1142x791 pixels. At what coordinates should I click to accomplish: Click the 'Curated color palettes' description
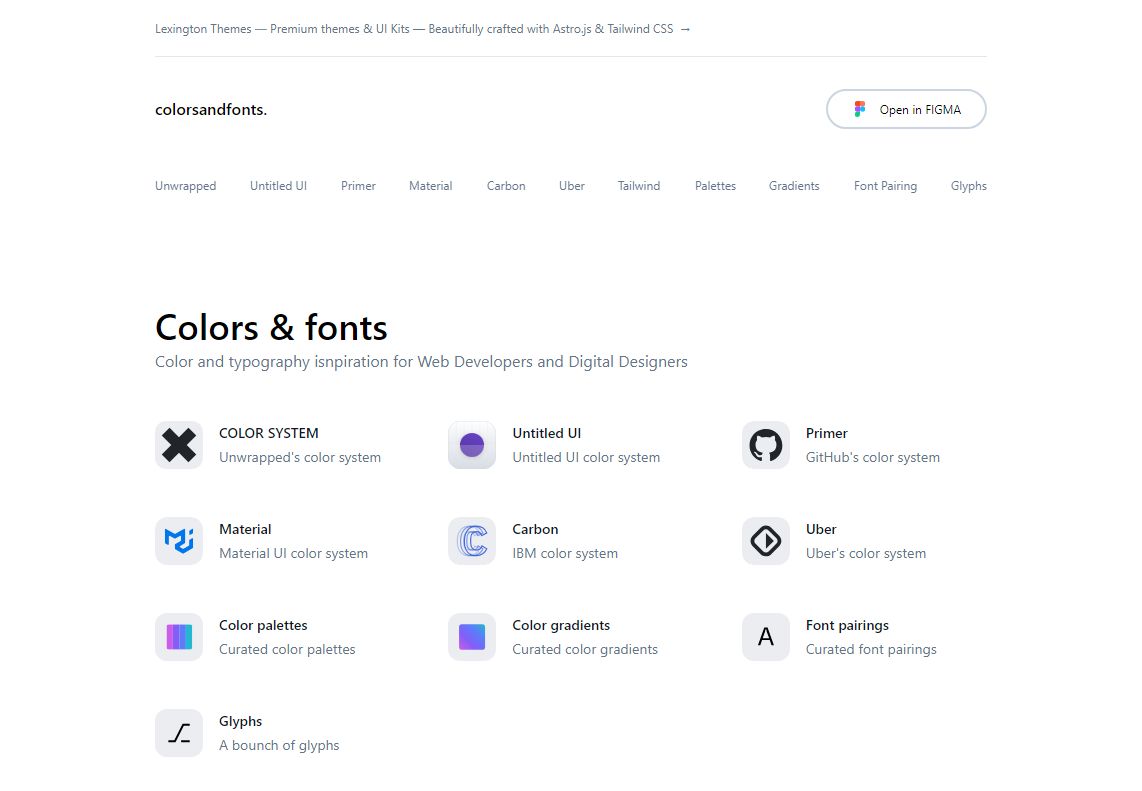pyautogui.click(x=287, y=650)
